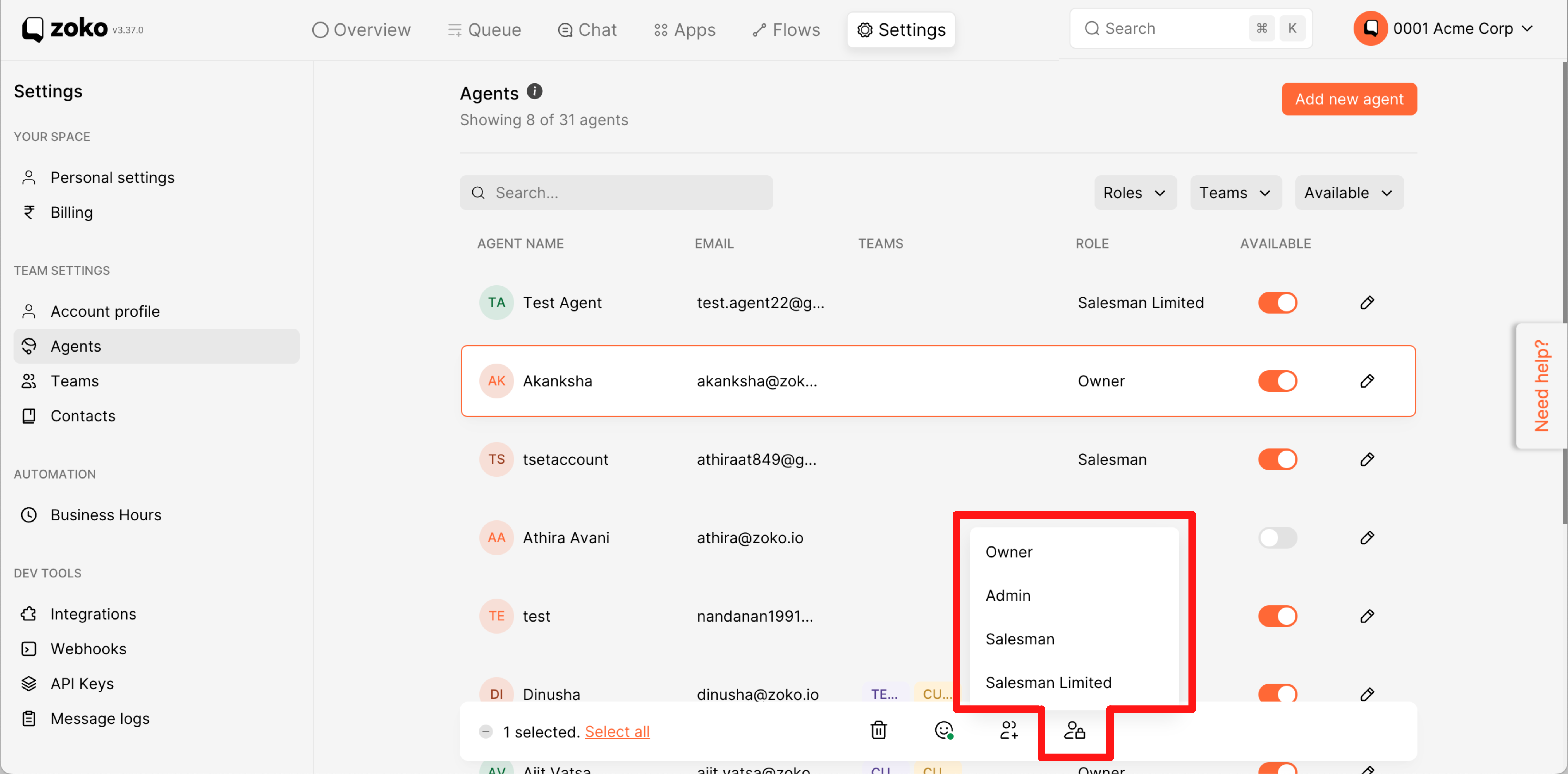
Task: Click the AA avatar of Athira Avani
Action: [497, 538]
